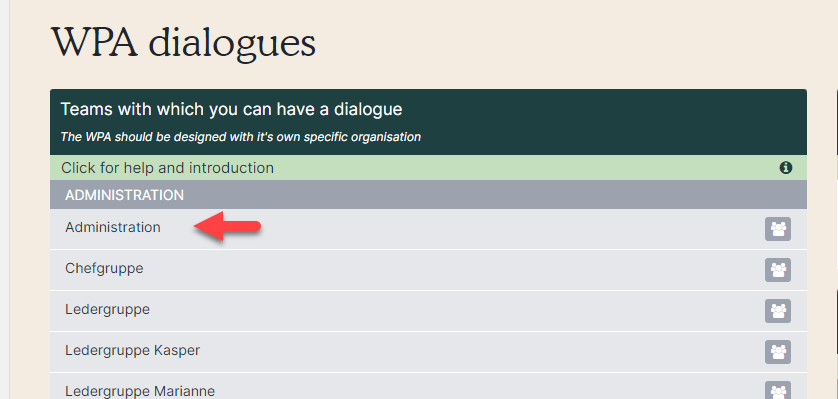Viewport: 838px width, 399px height.
Task: Click the italic WPA organisation subtitle
Action: [240, 137]
